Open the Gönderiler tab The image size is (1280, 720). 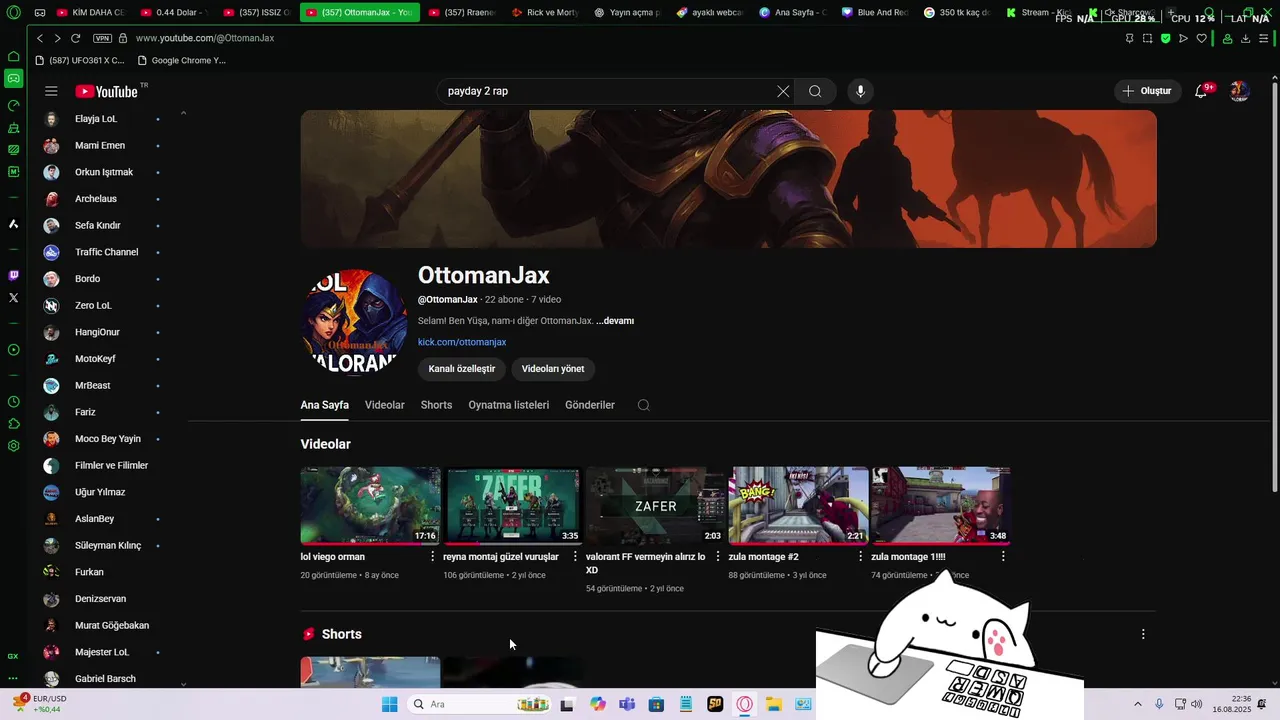(x=590, y=405)
